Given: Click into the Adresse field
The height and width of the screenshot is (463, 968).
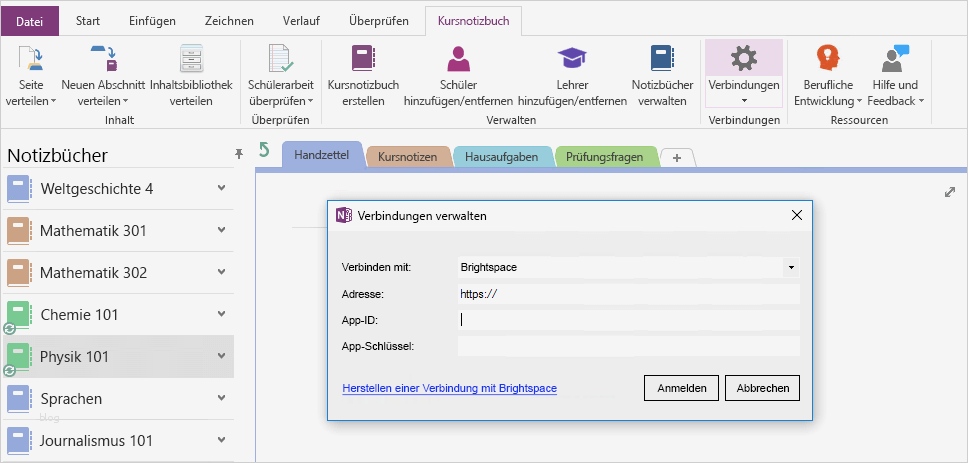Looking at the screenshot, I should click(x=628, y=294).
